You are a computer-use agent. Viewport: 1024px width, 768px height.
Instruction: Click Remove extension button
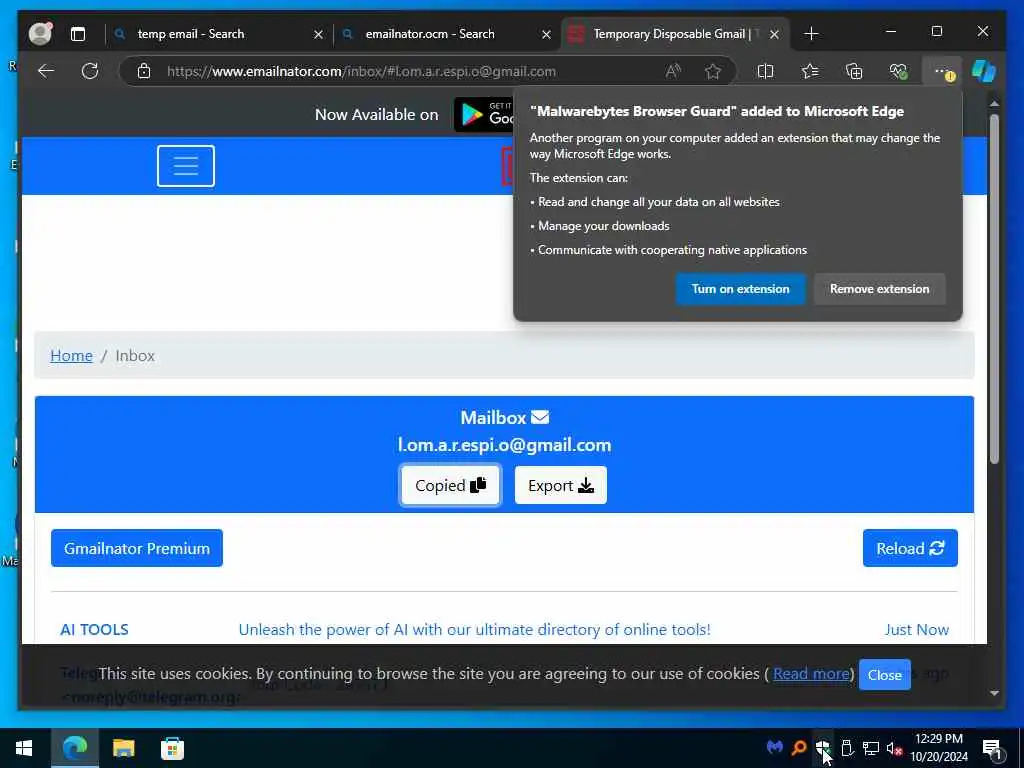click(879, 289)
